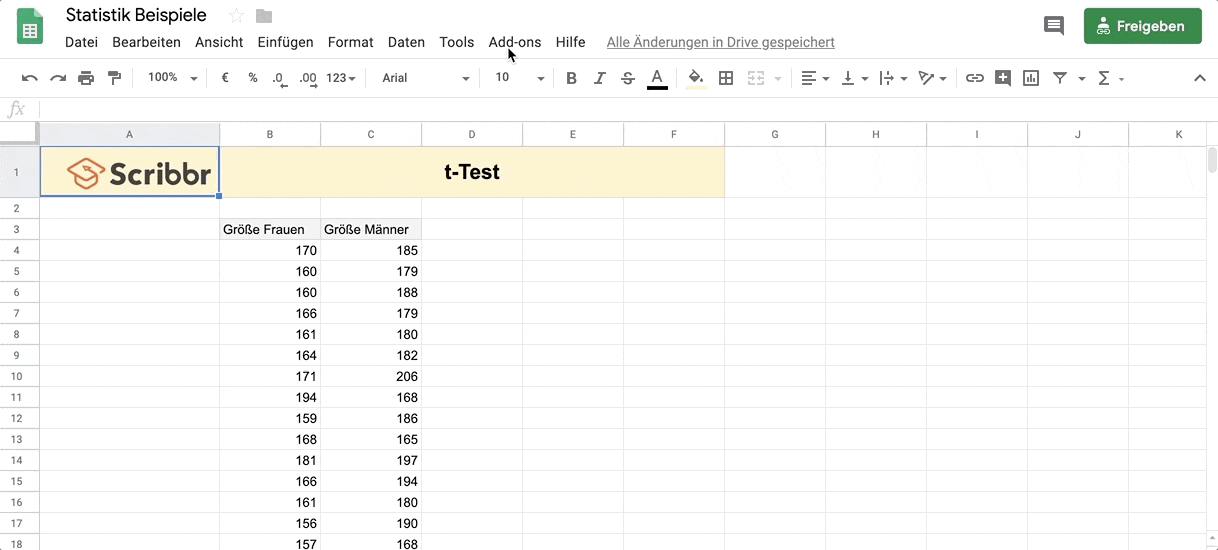The image size is (1218, 550).
Task: Open the Add-ons menu
Action: click(514, 42)
